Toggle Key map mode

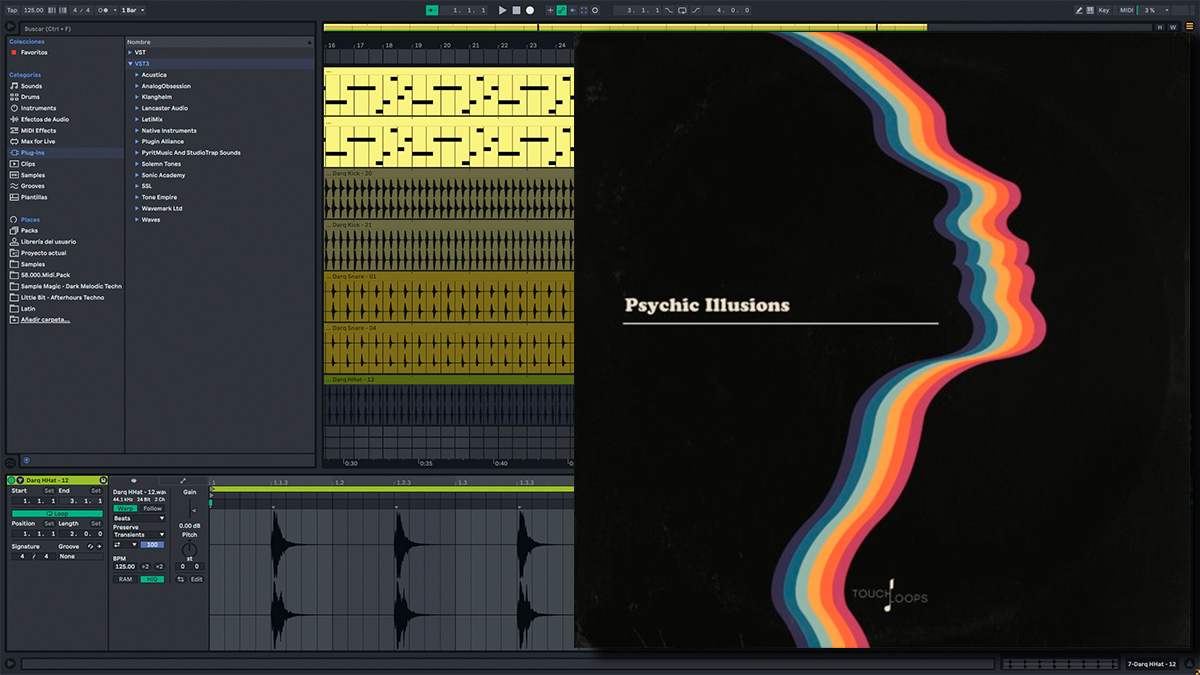[x=1104, y=10]
